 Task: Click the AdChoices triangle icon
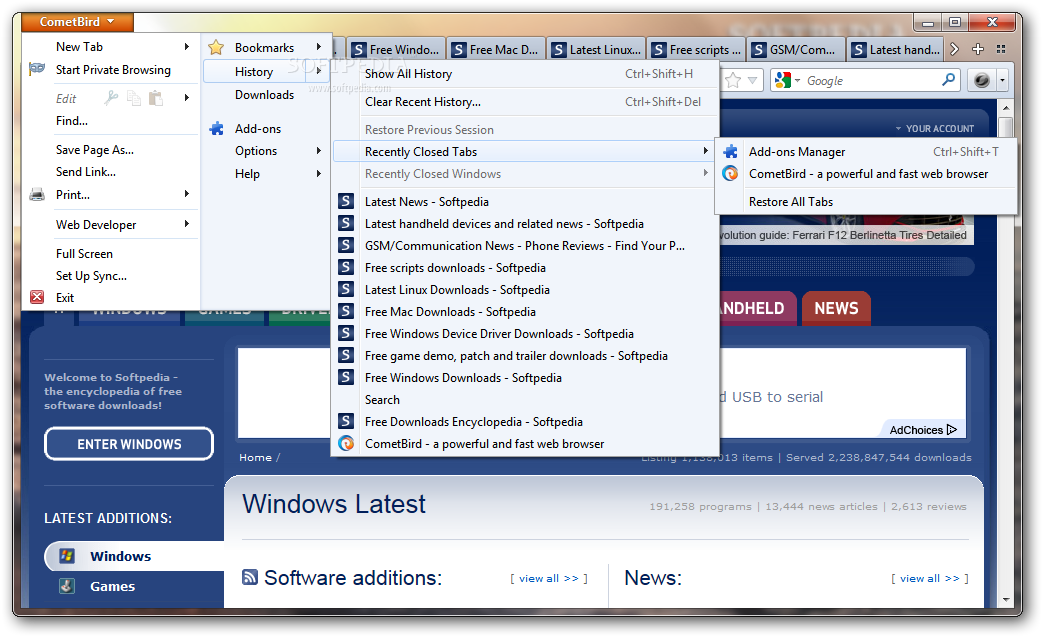(952, 430)
